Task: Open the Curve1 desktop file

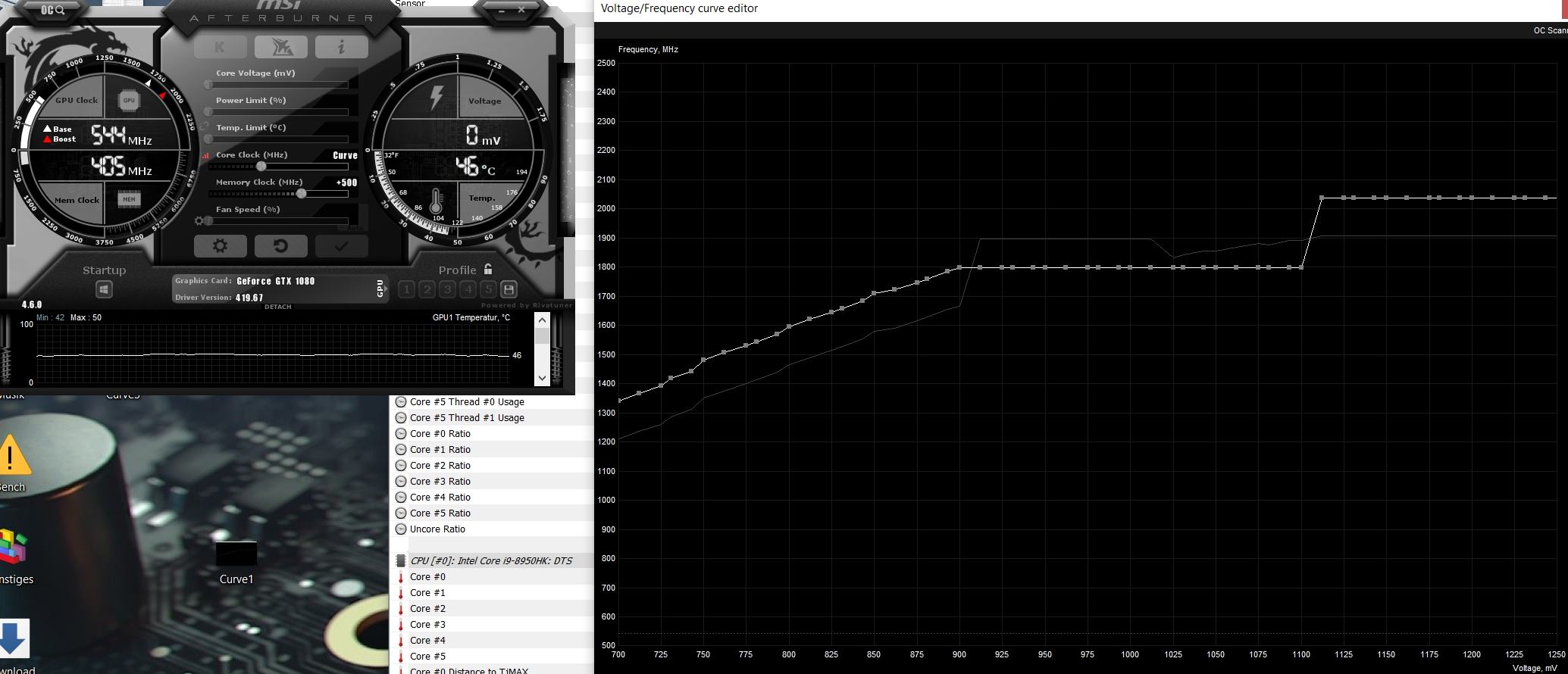Action: (236, 563)
